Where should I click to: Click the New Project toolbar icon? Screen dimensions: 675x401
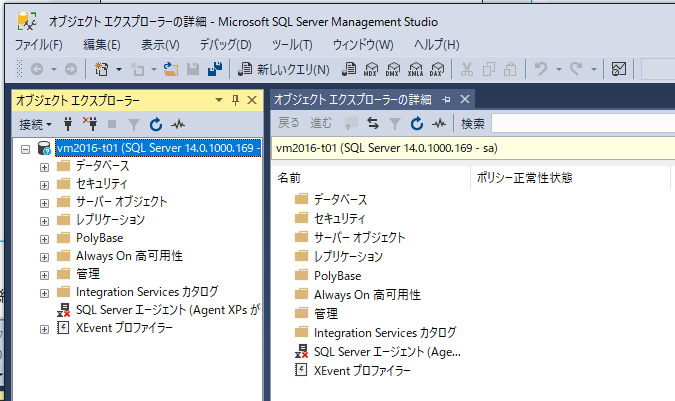pos(102,69)
